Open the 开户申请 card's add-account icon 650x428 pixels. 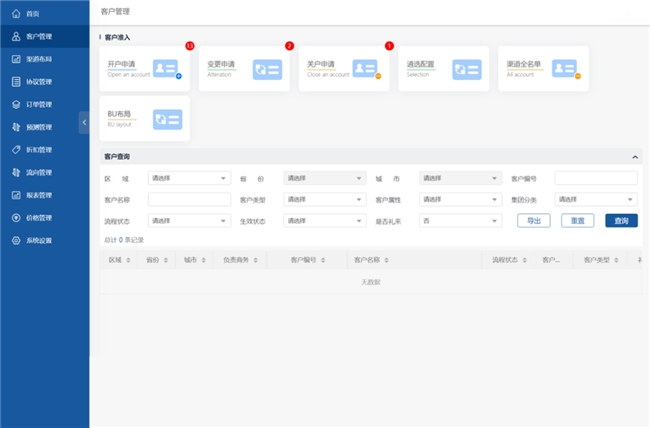pos(167,69)
